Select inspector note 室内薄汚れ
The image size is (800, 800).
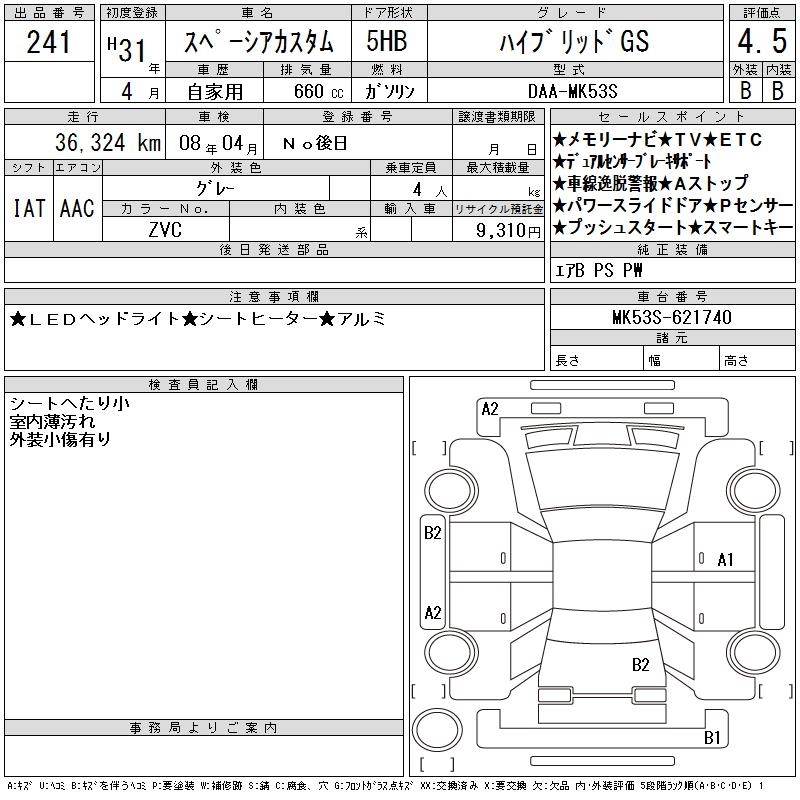pos(53,421)
